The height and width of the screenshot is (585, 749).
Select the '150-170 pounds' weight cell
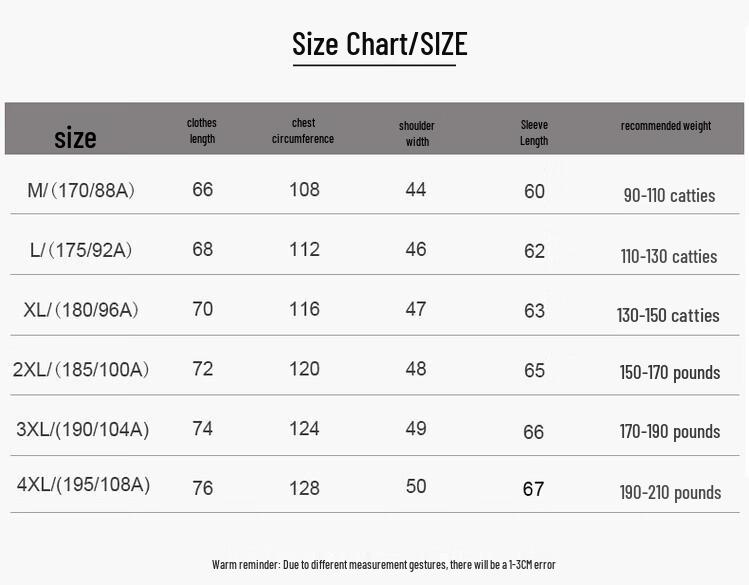[x=670, y=373]
